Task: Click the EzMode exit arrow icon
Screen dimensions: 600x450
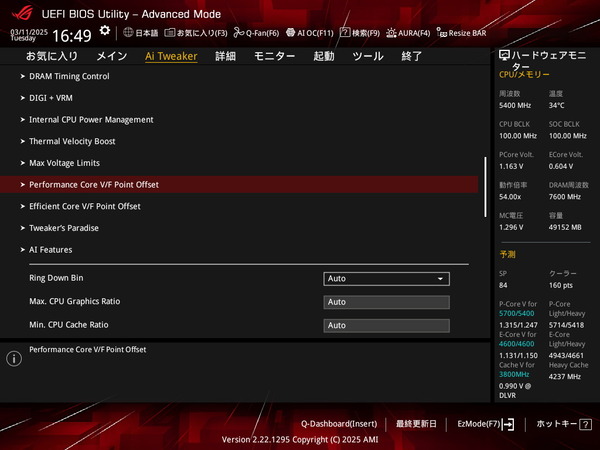Action: click(508, 424)
